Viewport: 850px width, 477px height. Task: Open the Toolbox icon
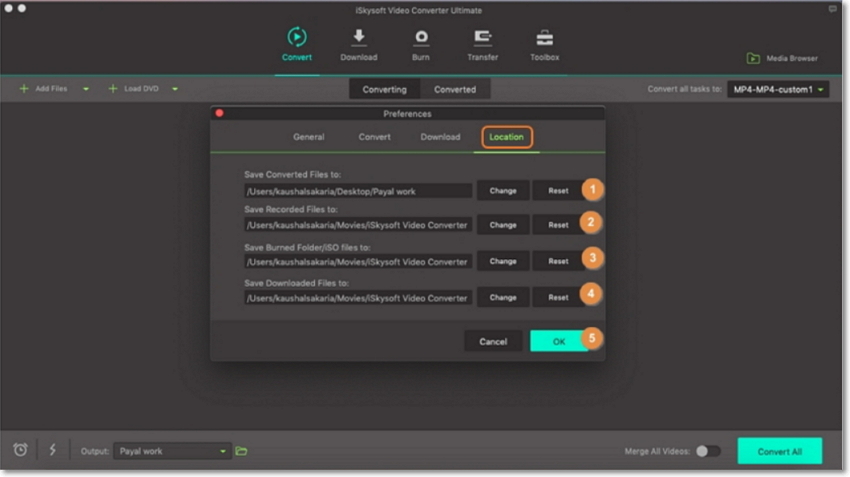tap(544, 38)
